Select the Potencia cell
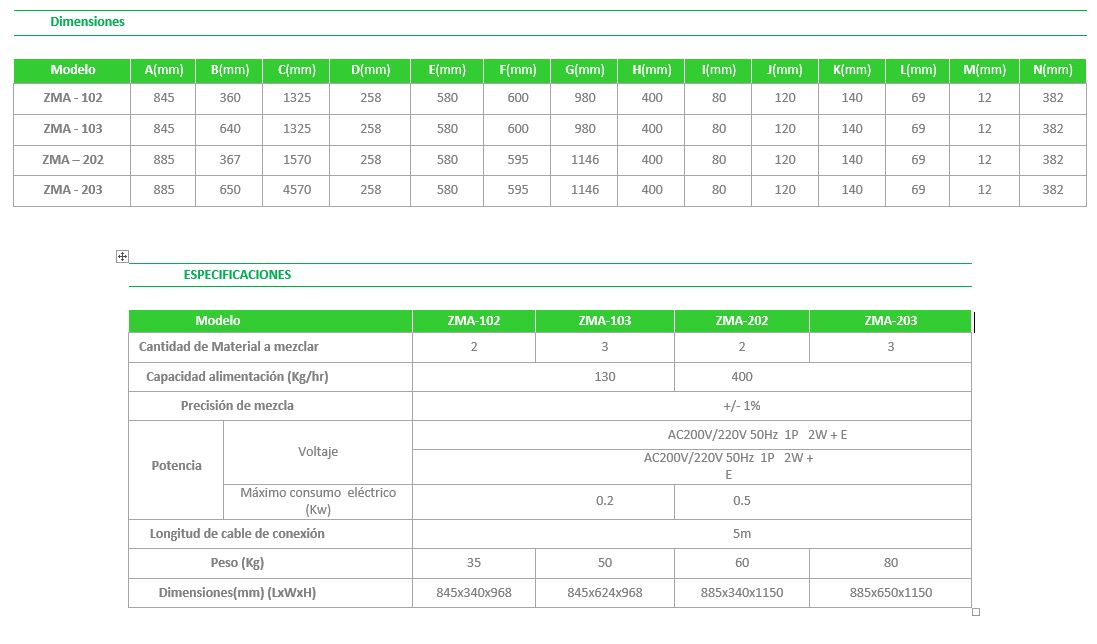This screenshot has width=1097, height=644. pos(176,466)
